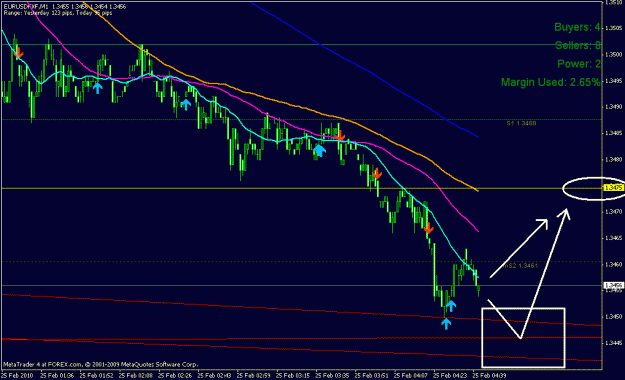
Task: Click the "25 Feb 02:59" time axis label
Action: coord(254,376)
